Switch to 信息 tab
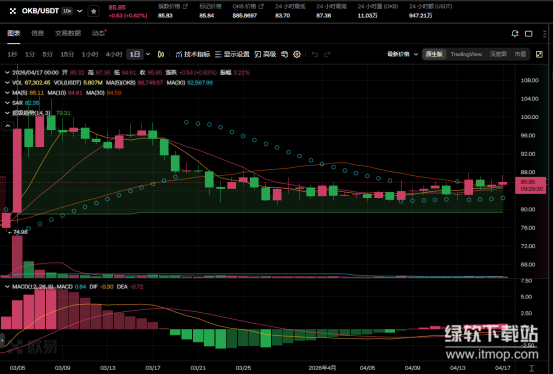This screenshot has width=553, height=374. pos(37,33)
